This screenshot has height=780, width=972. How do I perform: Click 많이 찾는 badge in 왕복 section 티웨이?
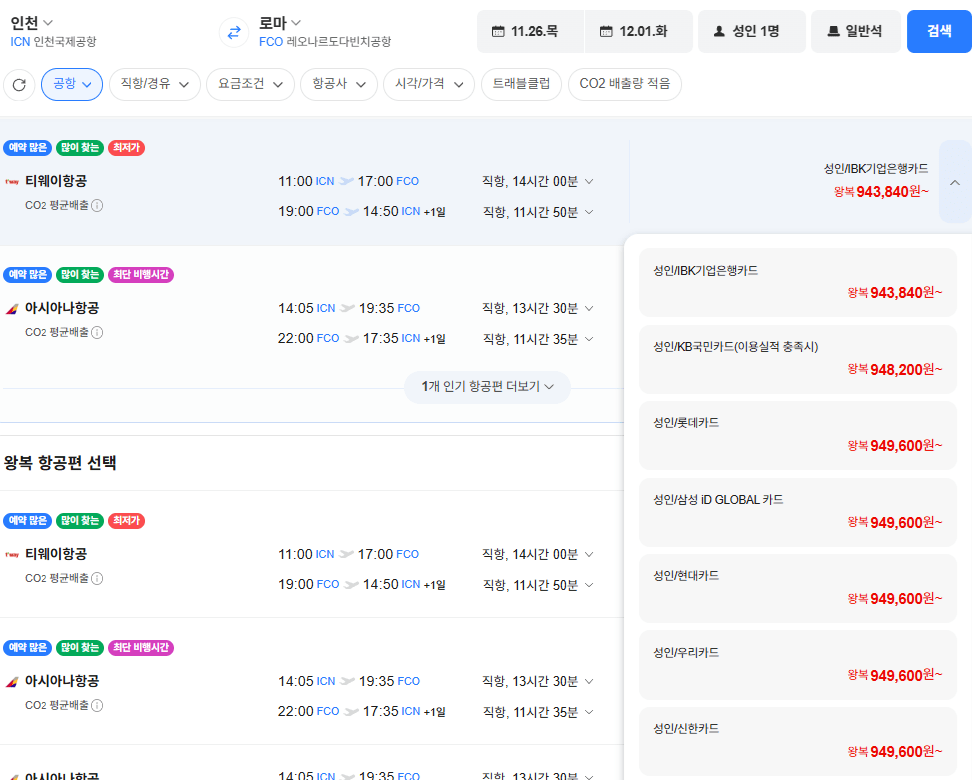tap(80, 521)
